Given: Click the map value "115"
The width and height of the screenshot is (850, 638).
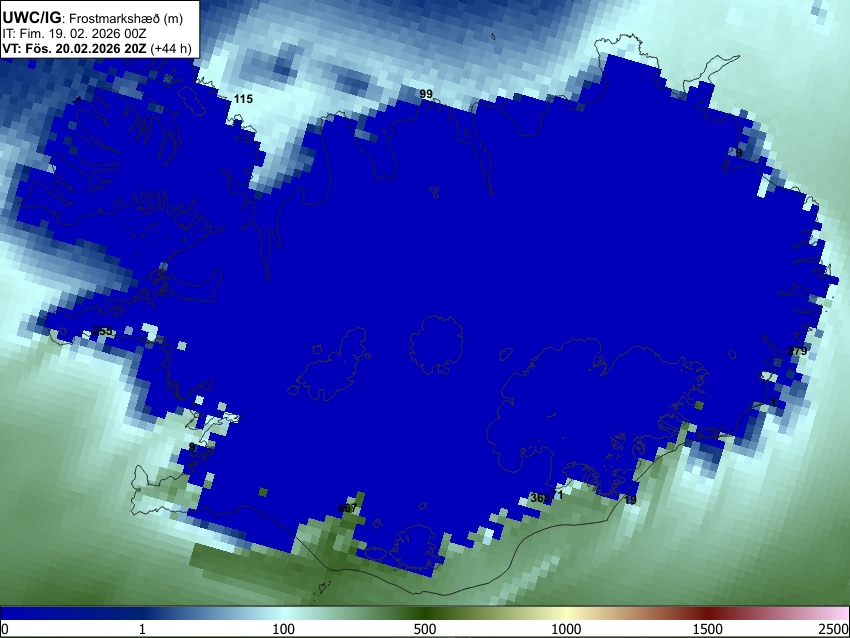Looking at the screenshot, I should click(x=243, y=99).
